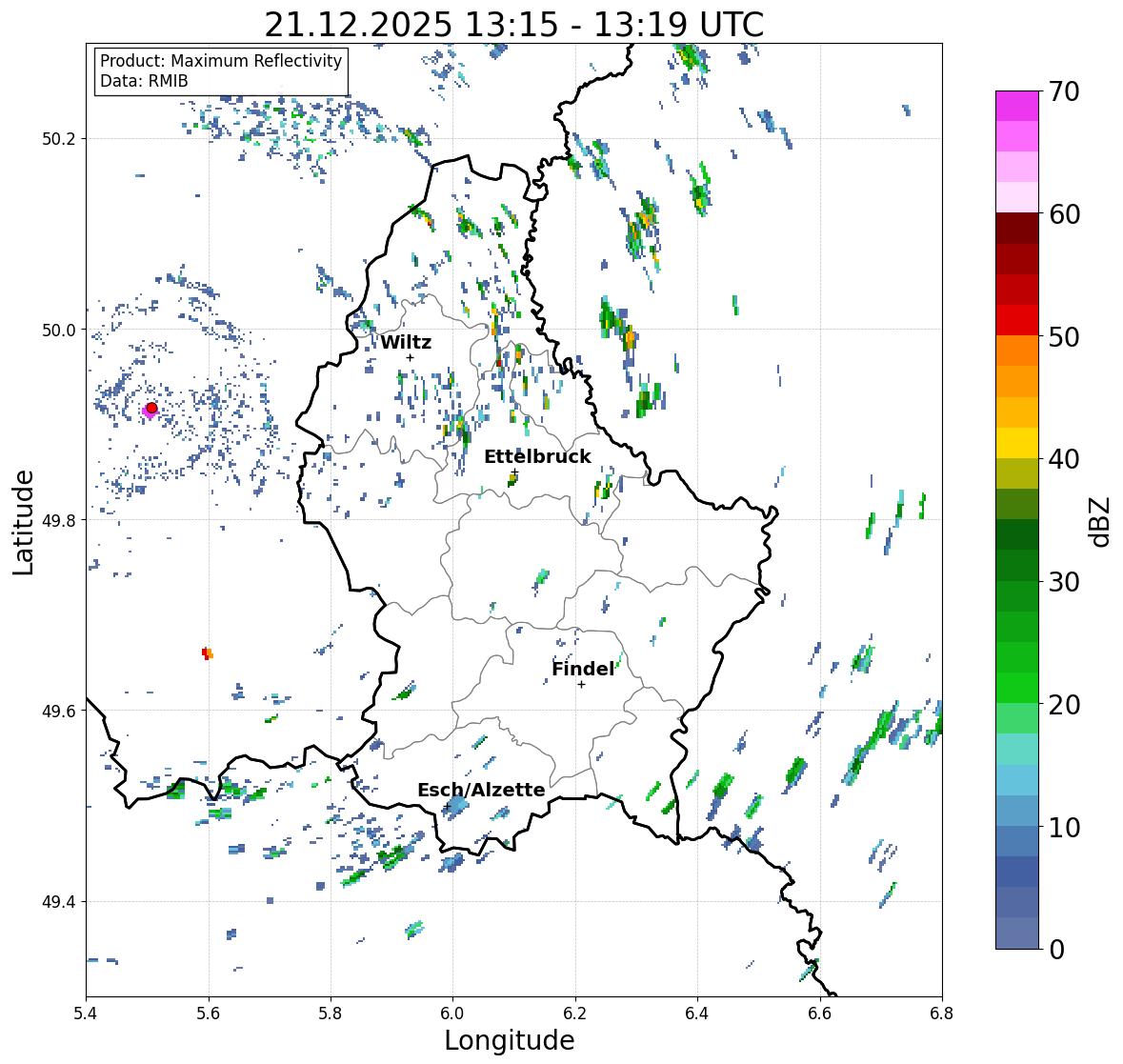Click the red radar site marker dot
This screenshot has width=1123, height=1064.
point(151,408)
